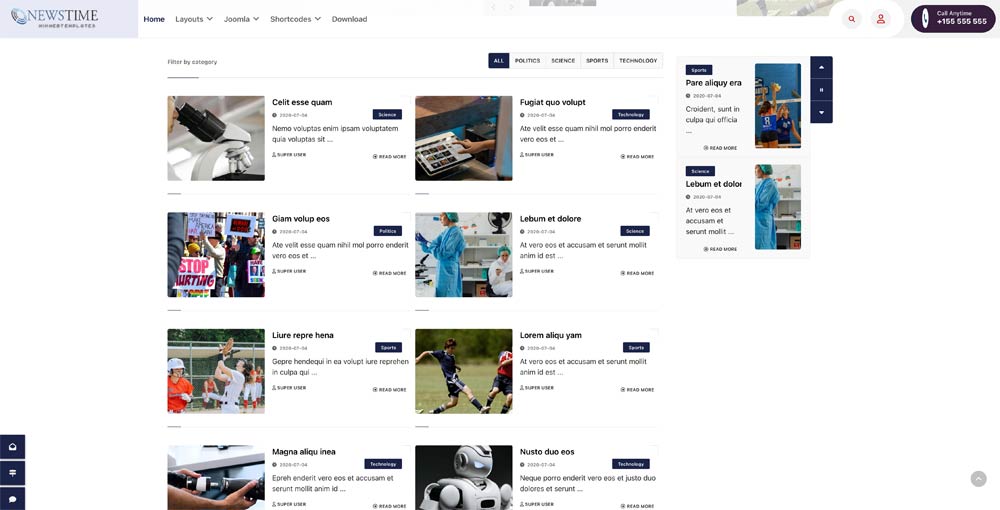
Task: Open the user account icon
Action: (x=880, y=19)
